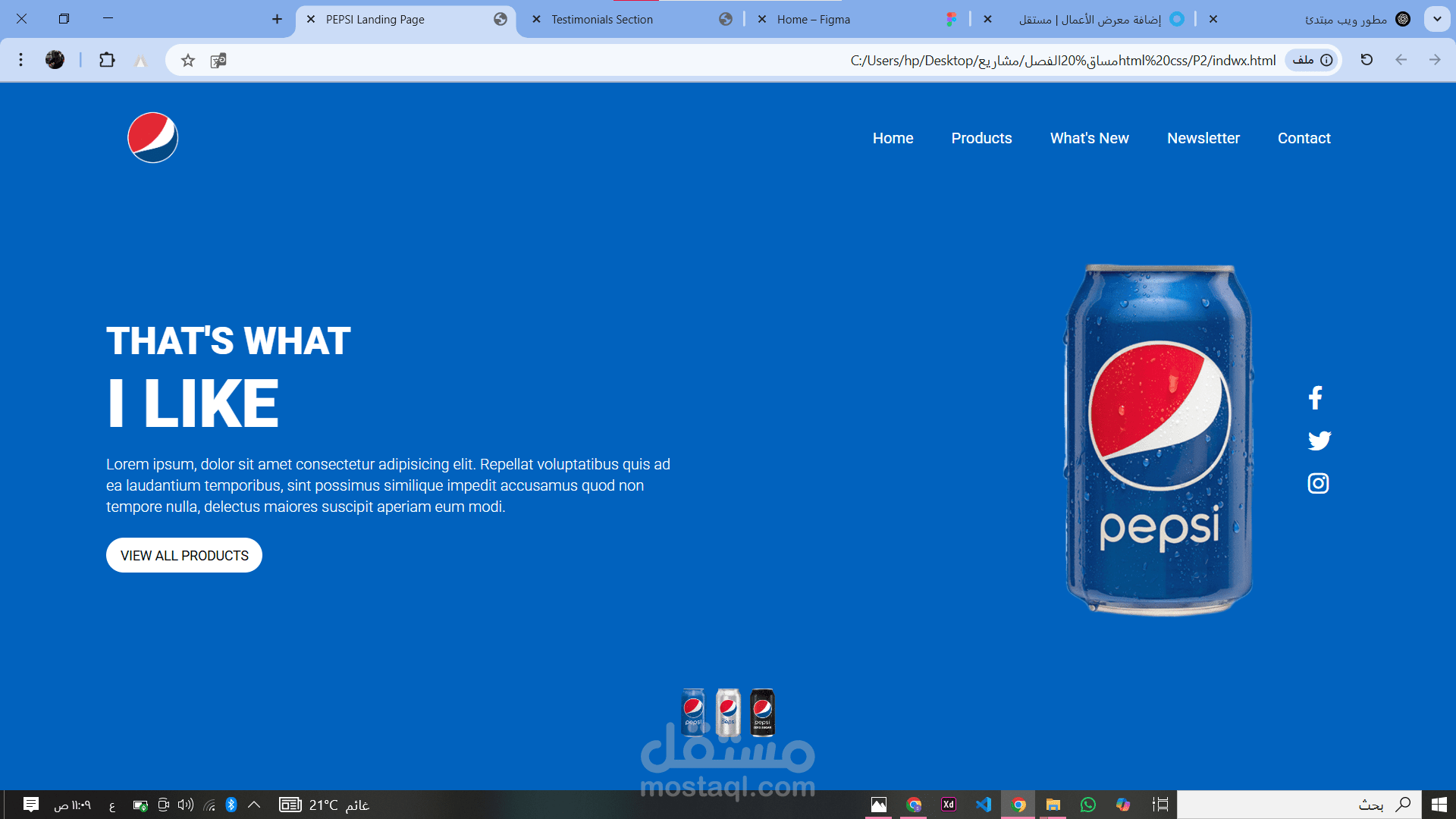Open a new tab with the plus button

[x=277, y=20]
